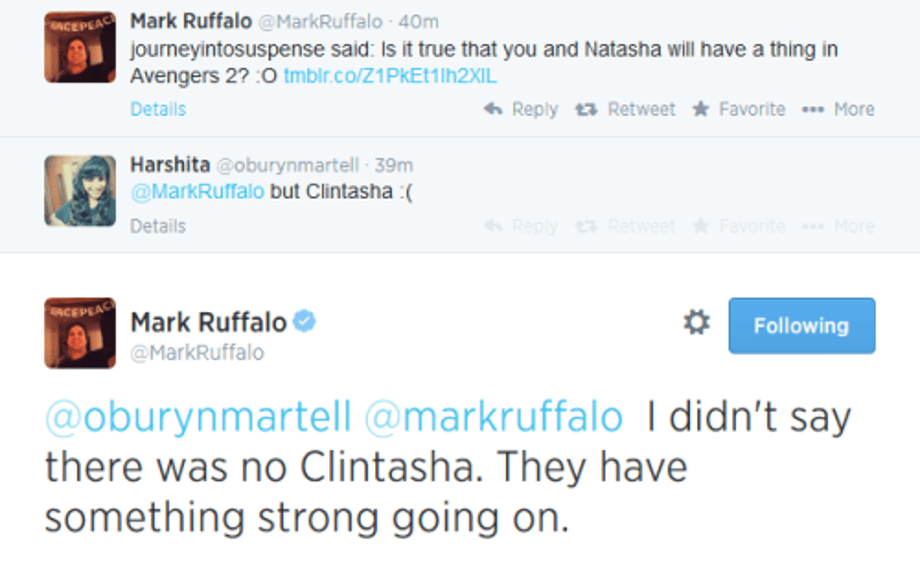Click Harshita's profile picture
Image resolution: width=920 pixels, height=564 pixels.
coord(80,190)
